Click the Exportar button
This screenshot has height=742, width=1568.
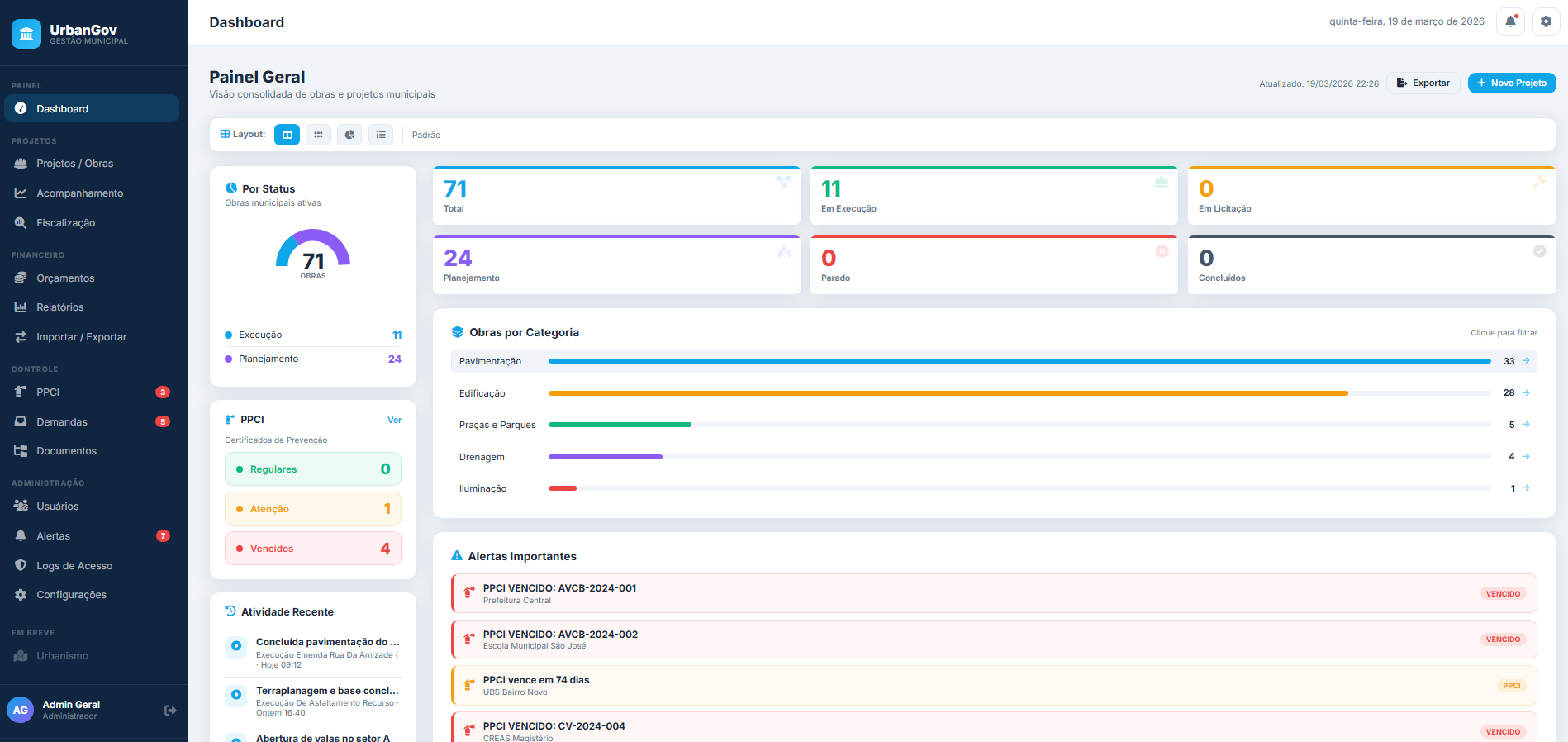1423,83
